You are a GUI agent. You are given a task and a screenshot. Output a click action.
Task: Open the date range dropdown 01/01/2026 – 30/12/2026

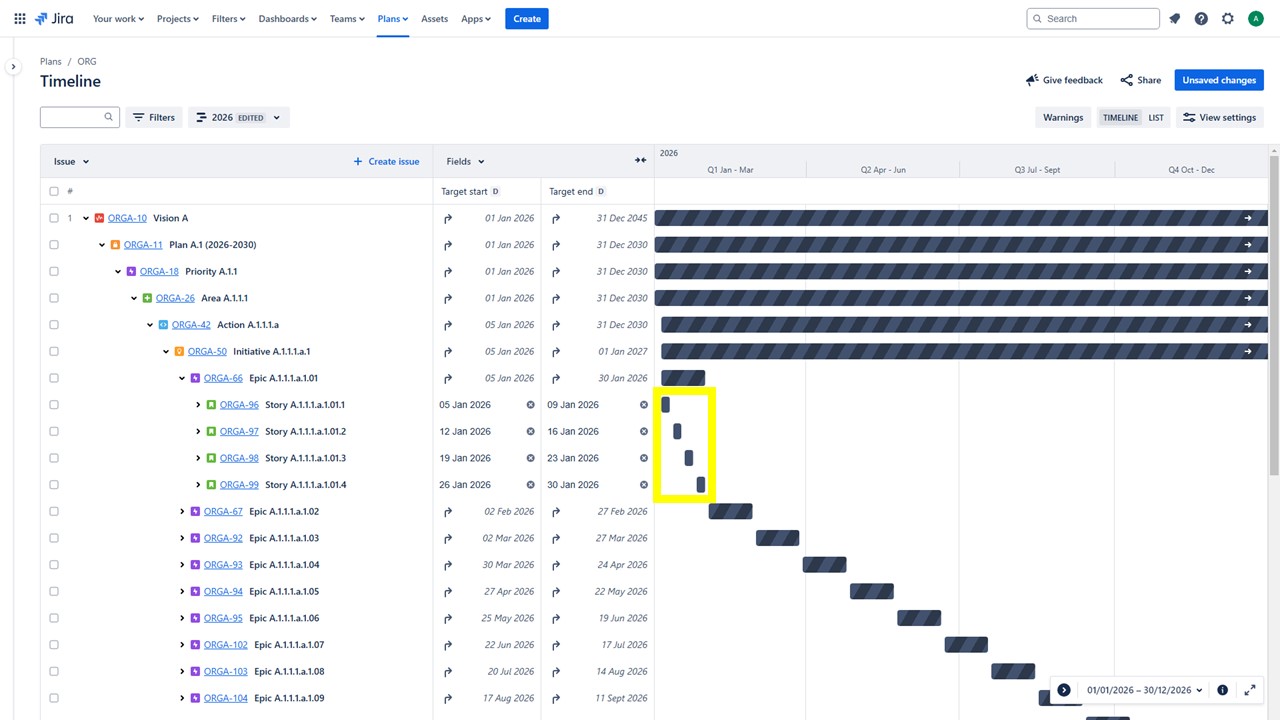(1145, 690)
